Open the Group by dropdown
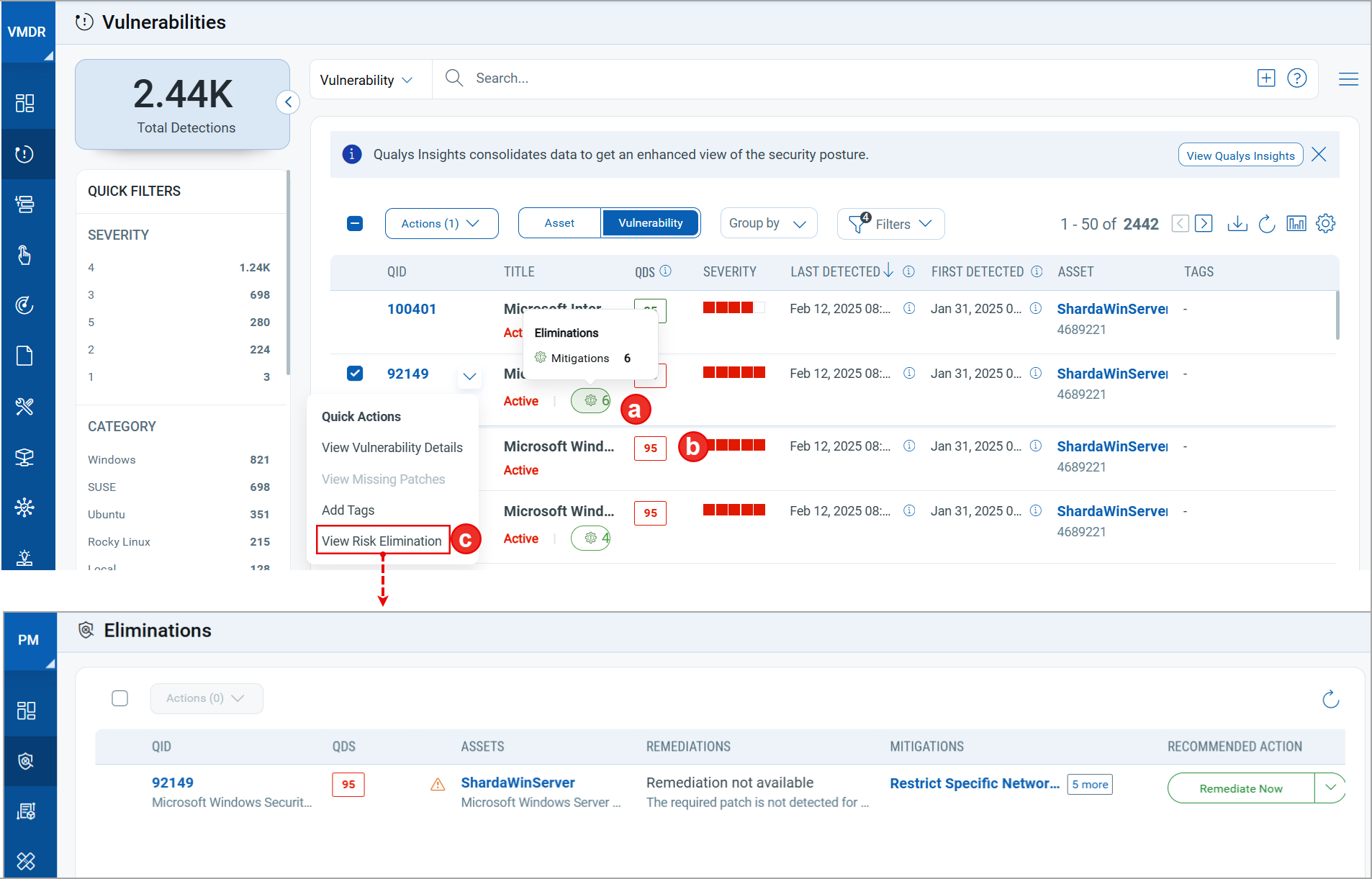The width and height of the screenshot is (1372, 879). [x=768, y=224]
